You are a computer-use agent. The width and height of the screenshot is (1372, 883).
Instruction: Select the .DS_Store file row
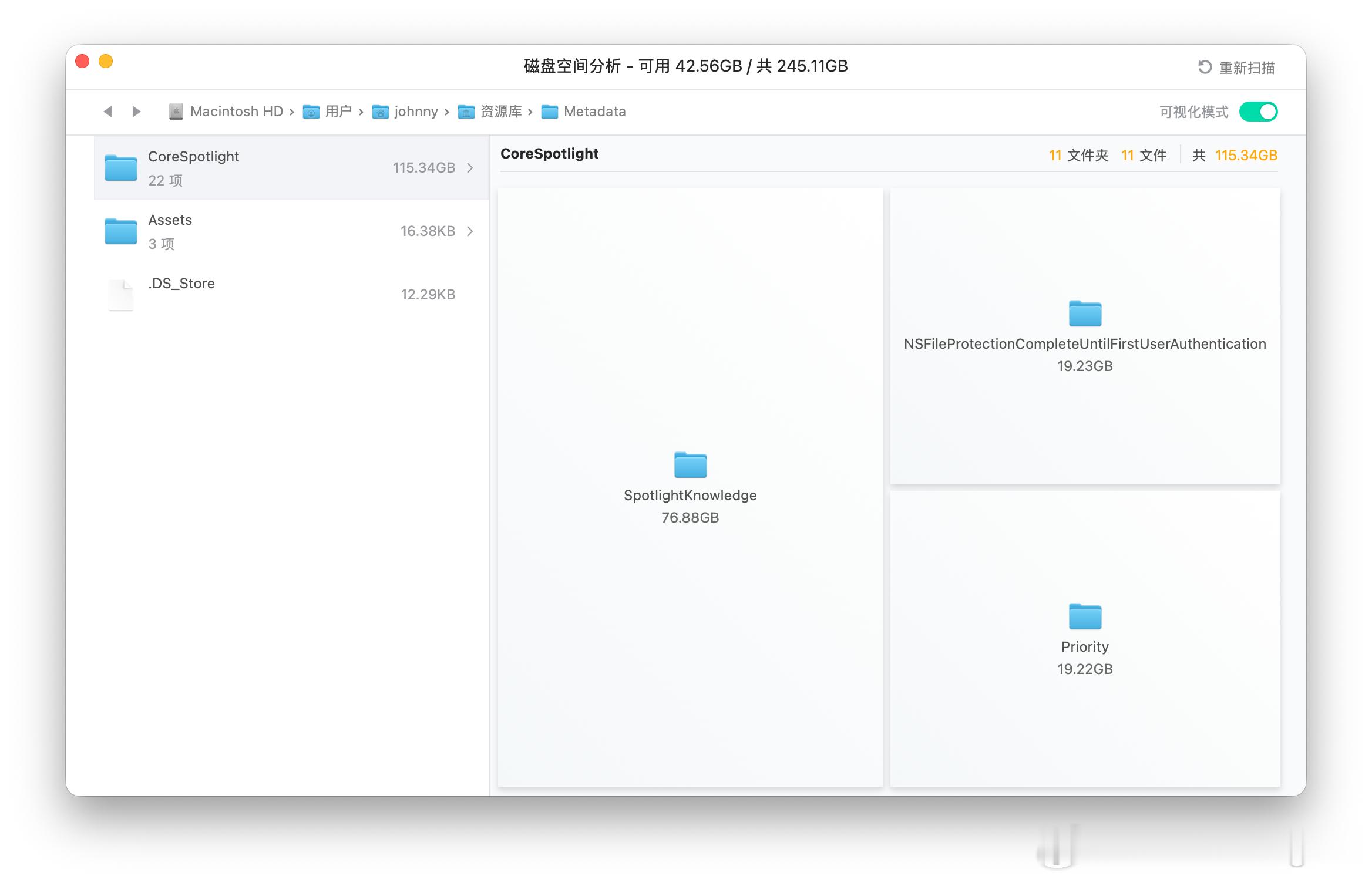click(x=291, y=295)
